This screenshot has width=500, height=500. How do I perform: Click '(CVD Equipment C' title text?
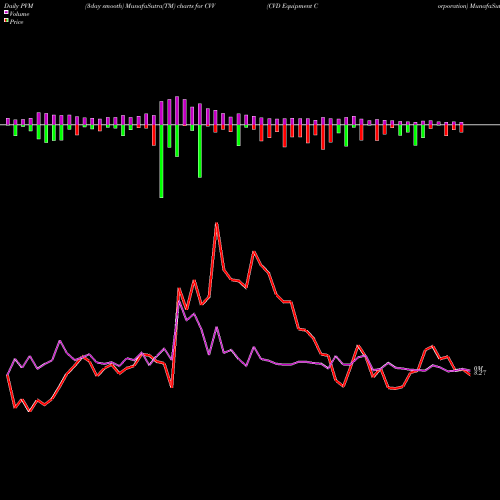click(x=292, y=6)
